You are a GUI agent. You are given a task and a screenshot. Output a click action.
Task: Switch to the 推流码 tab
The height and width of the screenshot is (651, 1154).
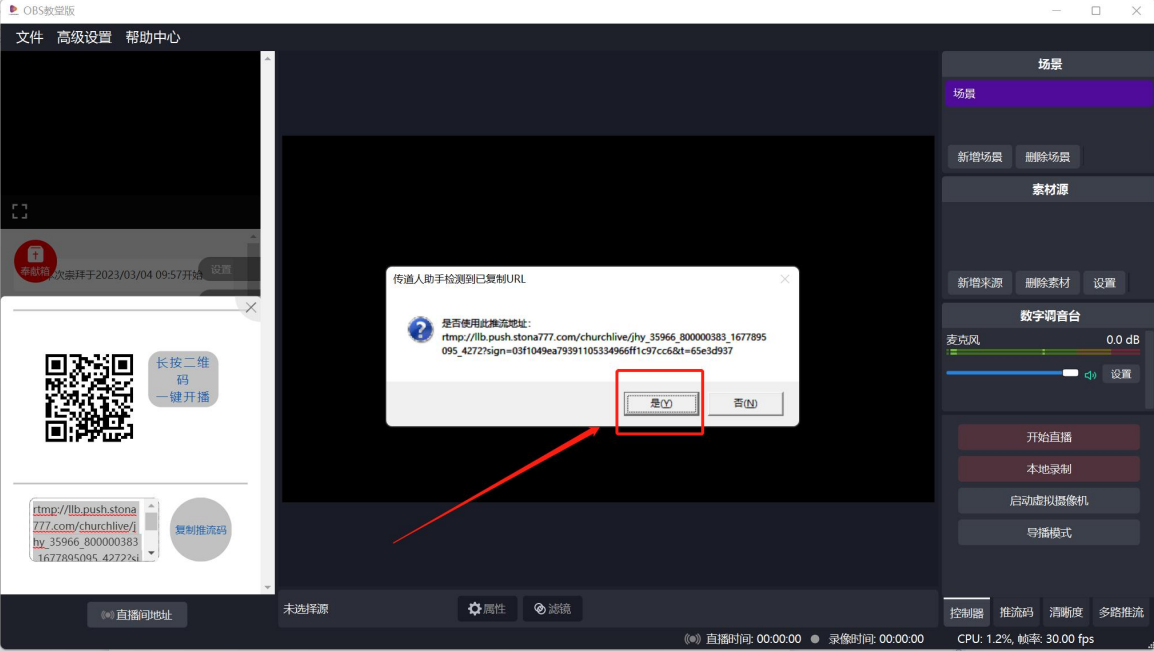(1016, 612)
